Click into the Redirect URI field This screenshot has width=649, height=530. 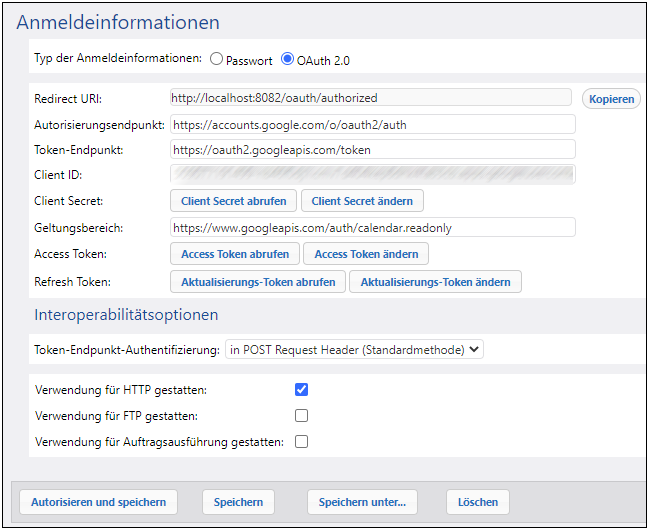coord(372,98)
